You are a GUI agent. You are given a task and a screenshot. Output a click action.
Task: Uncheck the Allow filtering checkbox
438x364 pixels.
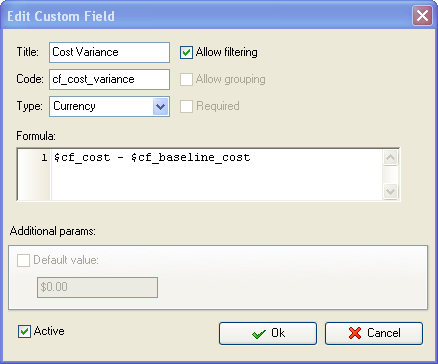point(186,52)
